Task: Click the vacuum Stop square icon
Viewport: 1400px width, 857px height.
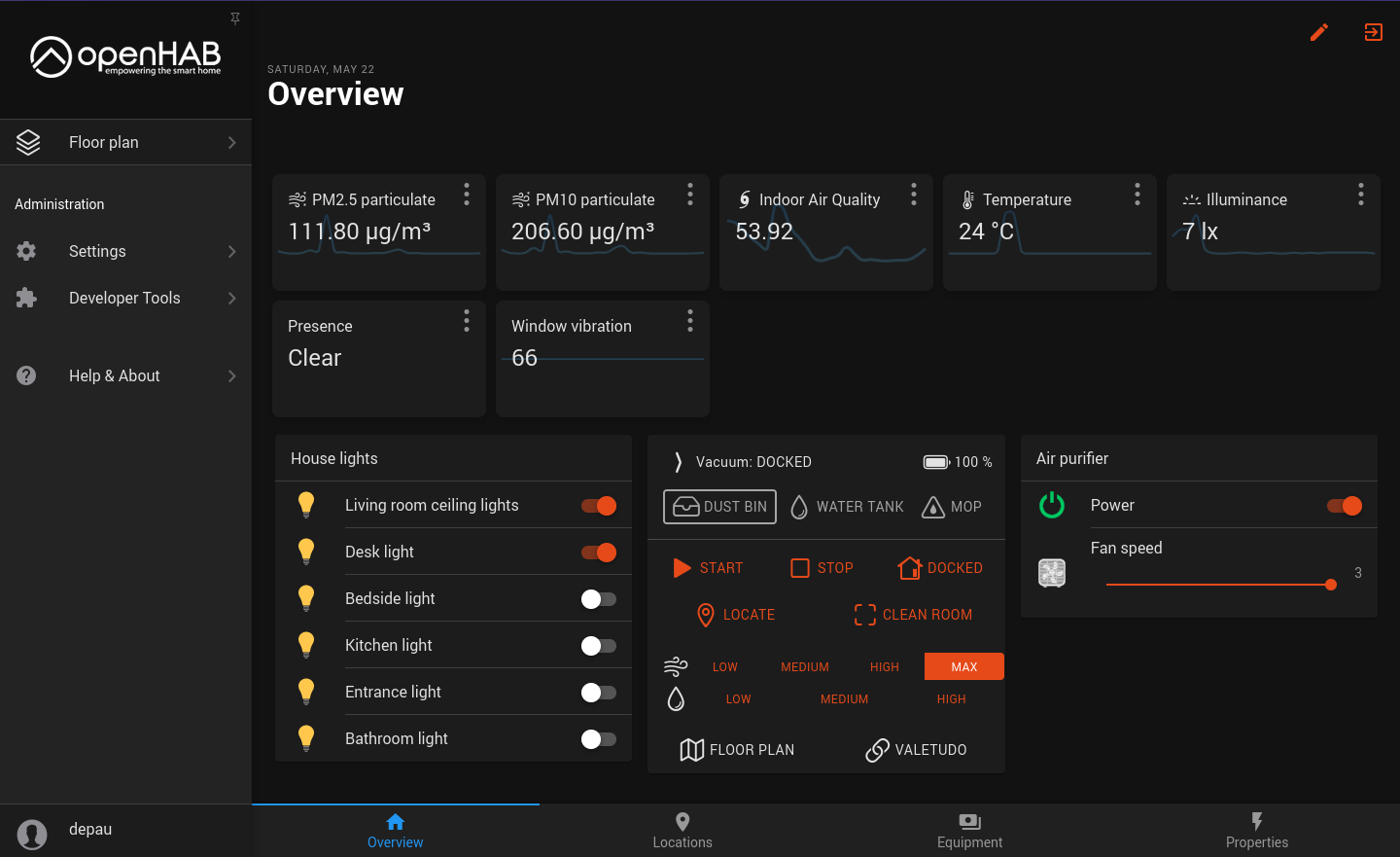Action: [x=800, y=568]
